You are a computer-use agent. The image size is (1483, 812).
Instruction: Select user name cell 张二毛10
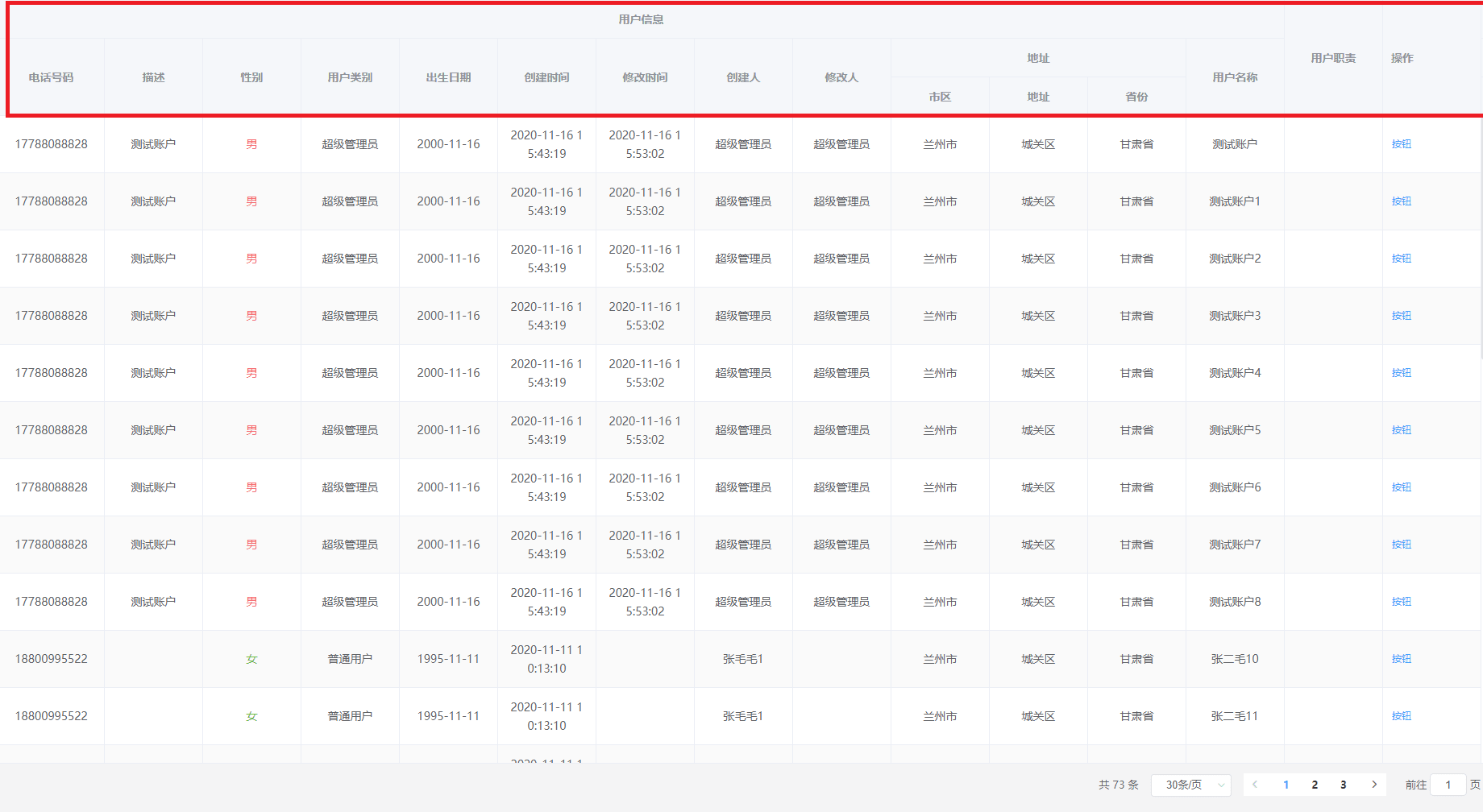1235,659
